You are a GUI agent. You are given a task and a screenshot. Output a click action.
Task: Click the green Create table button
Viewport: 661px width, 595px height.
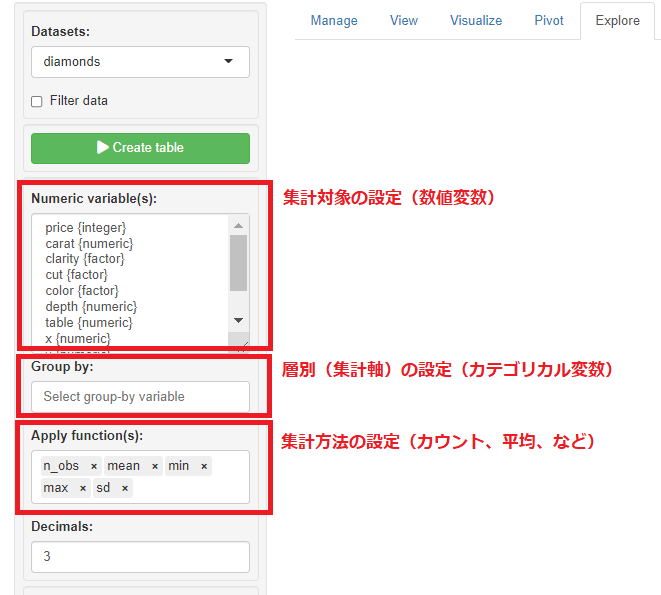140,148
